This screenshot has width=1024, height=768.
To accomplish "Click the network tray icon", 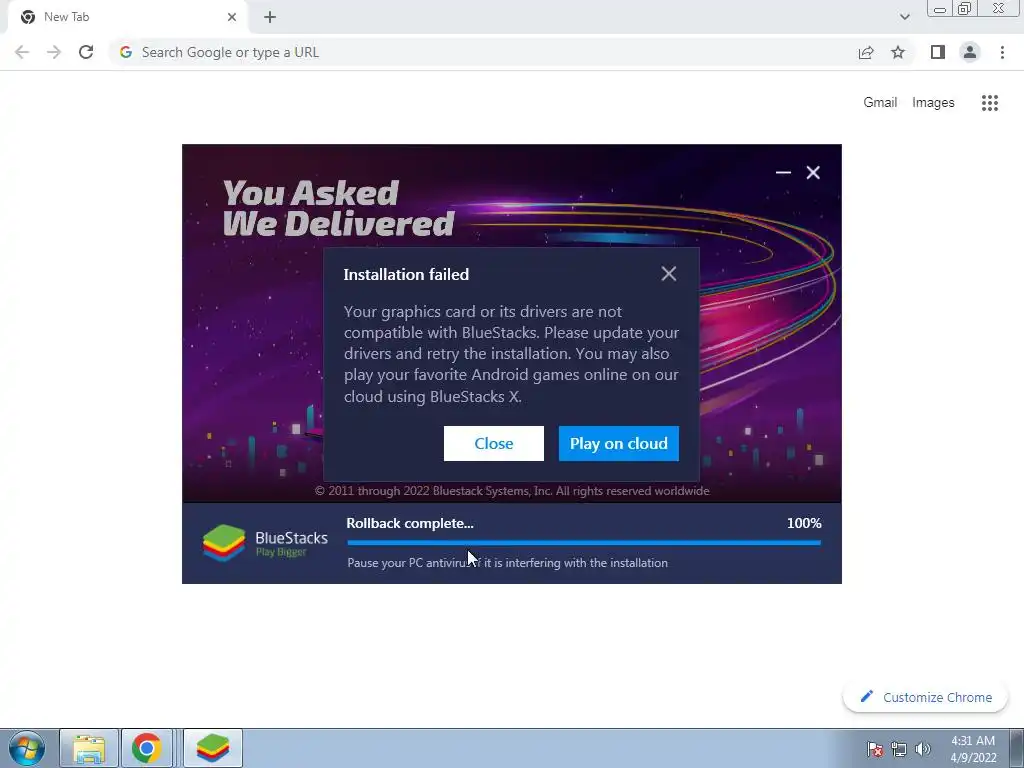I will tap(899, 749).
